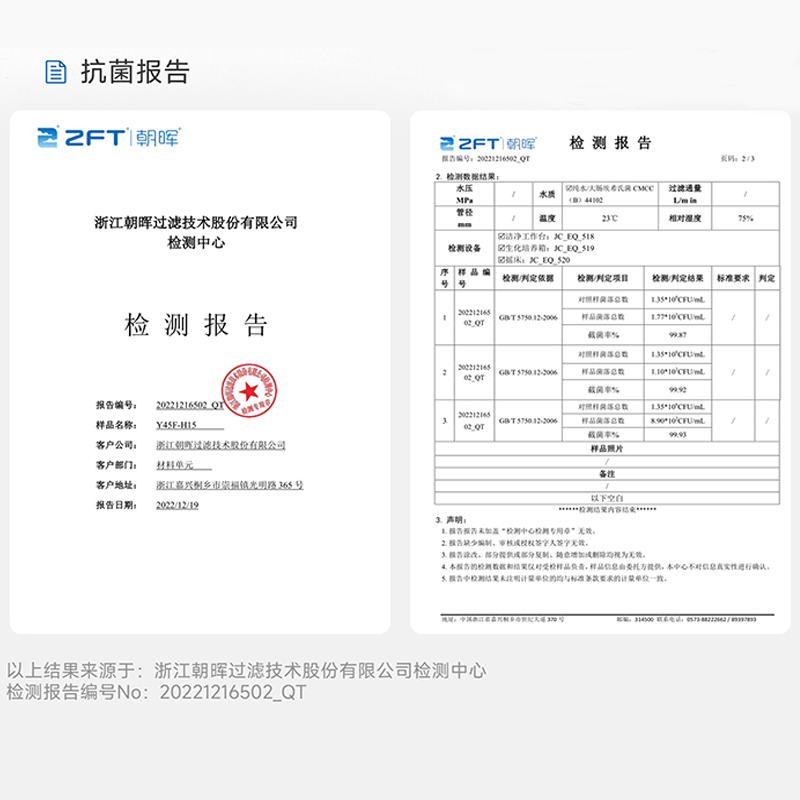Click the 浙江朝晖过滤技术股份有限公司 company title on the cover

click(196, 222)
